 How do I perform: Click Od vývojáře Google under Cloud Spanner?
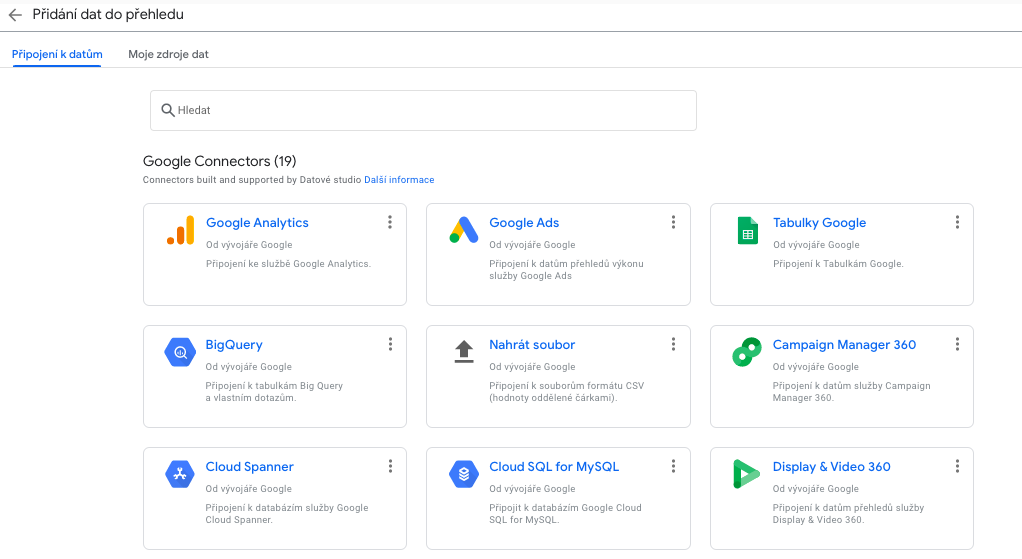pos(248,489)
